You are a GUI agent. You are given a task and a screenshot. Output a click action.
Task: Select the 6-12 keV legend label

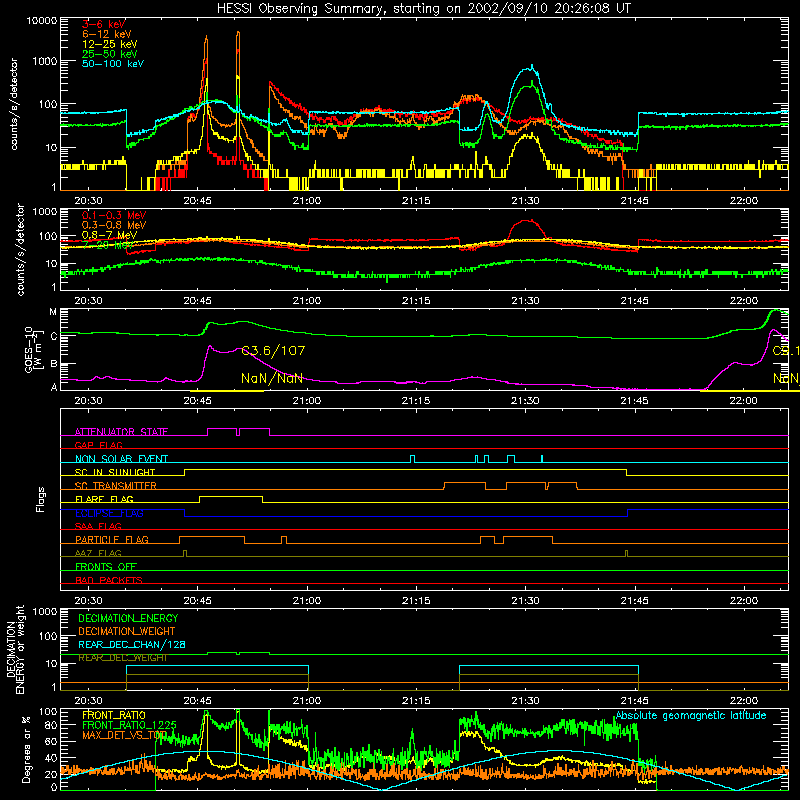point(107,34)
